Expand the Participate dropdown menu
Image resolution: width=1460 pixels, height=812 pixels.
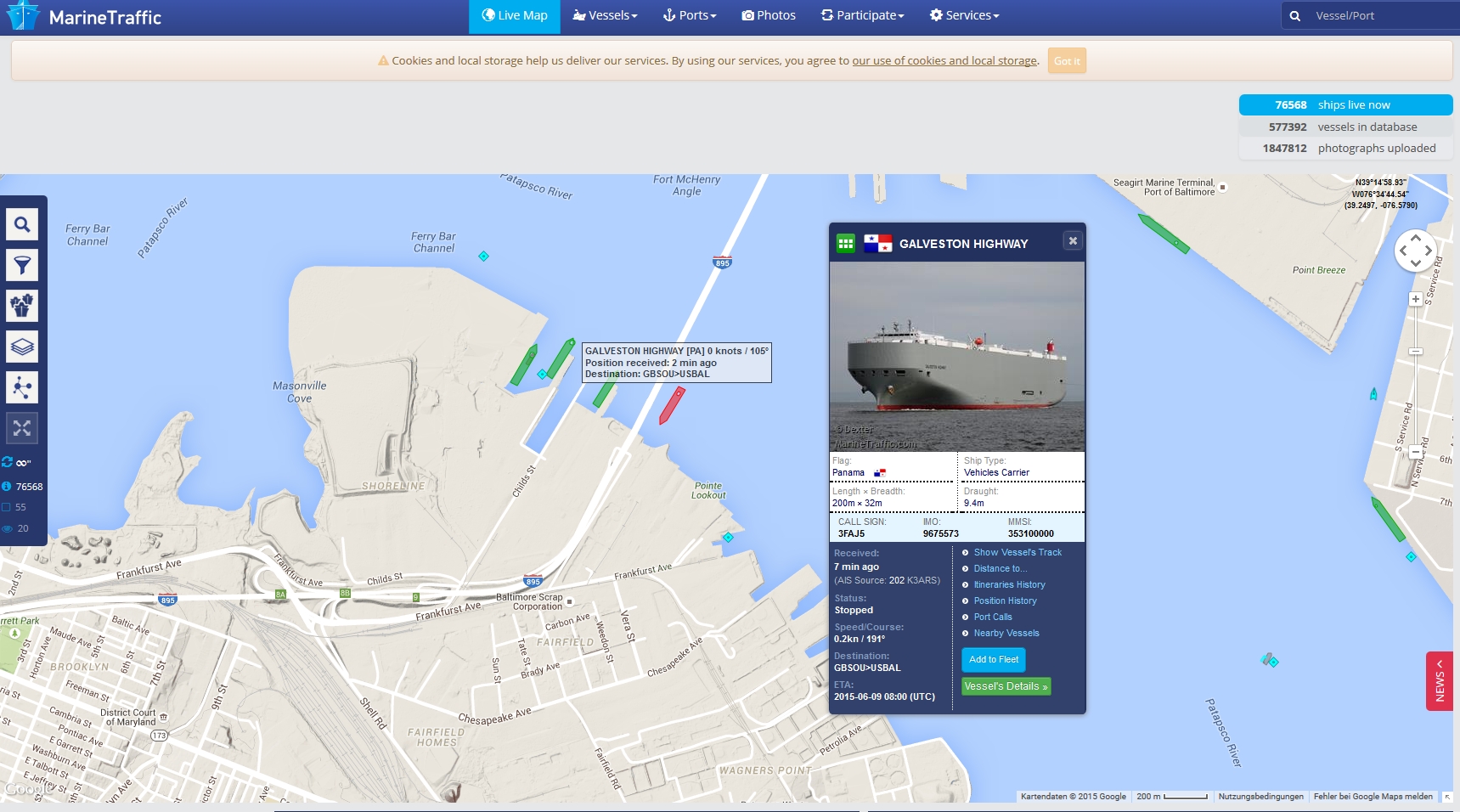[x=863, y=16]
